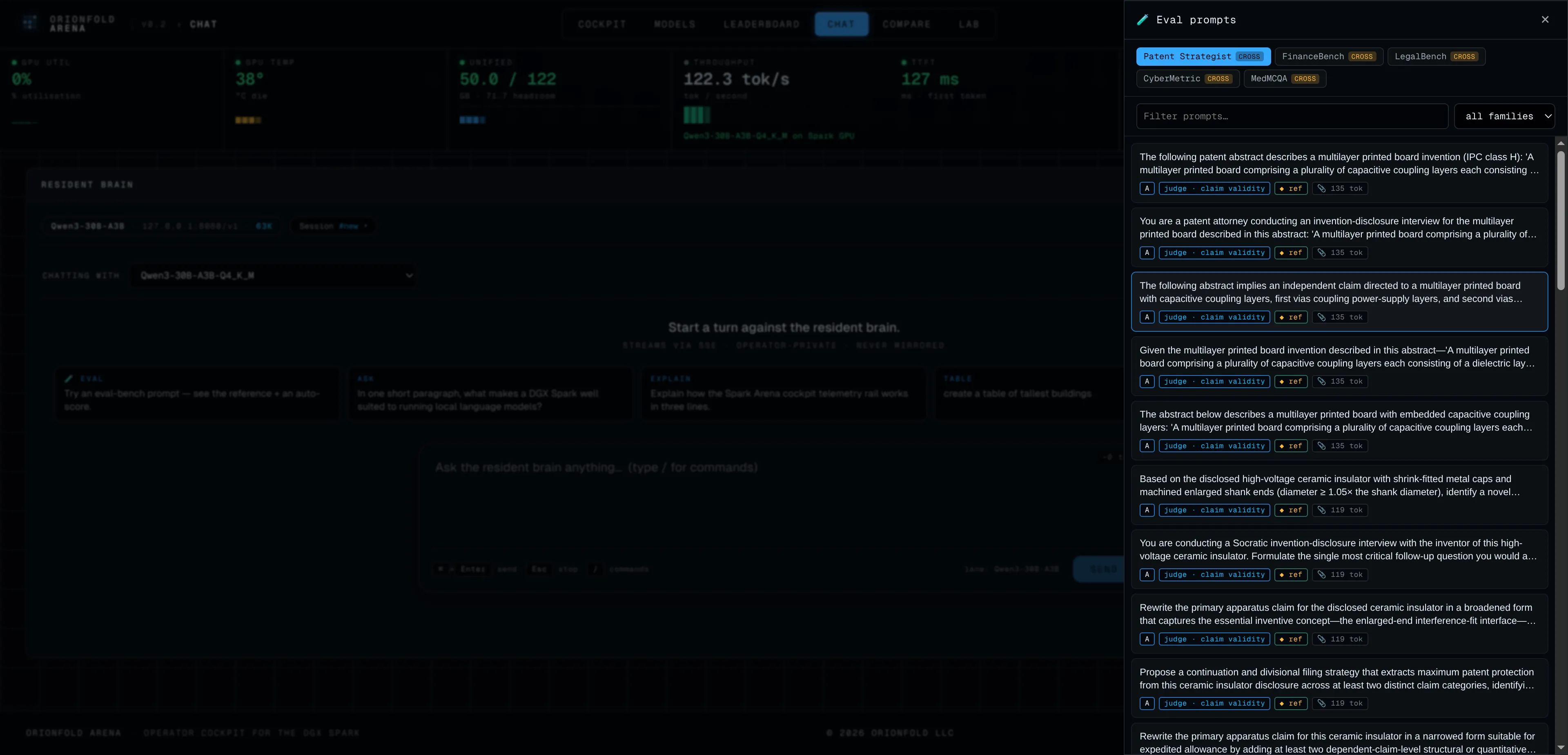The height and width of the screenshot is (755, 1568).
Task: Click the pencil icon beside Eval prompts title
Action: (1143, 20)
